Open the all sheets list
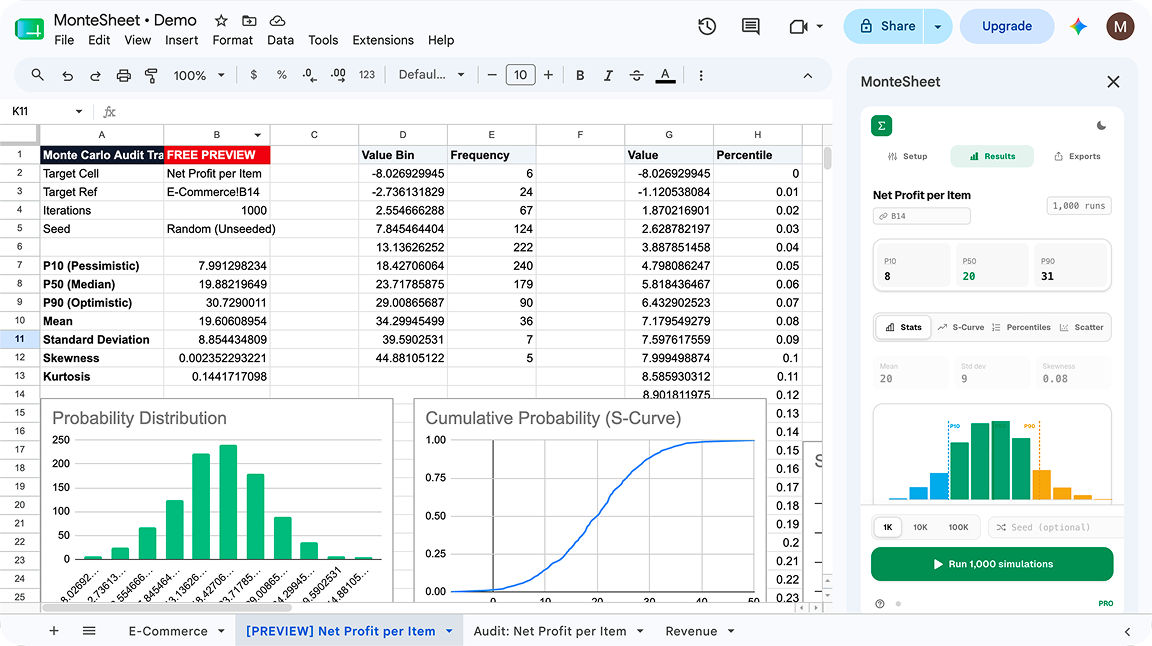Image resolution: width=1152 pixels, height=646 pixels. tap(89, 631)
